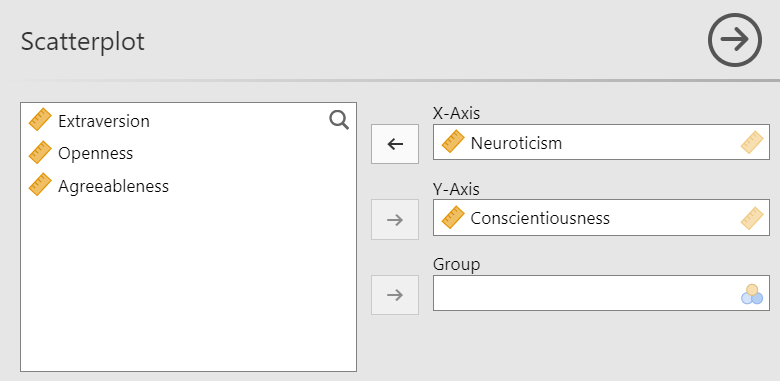Click the faded continuous-type icon in the X-Axis box
This screenshot has width=780, height=381.
point(752,142)
